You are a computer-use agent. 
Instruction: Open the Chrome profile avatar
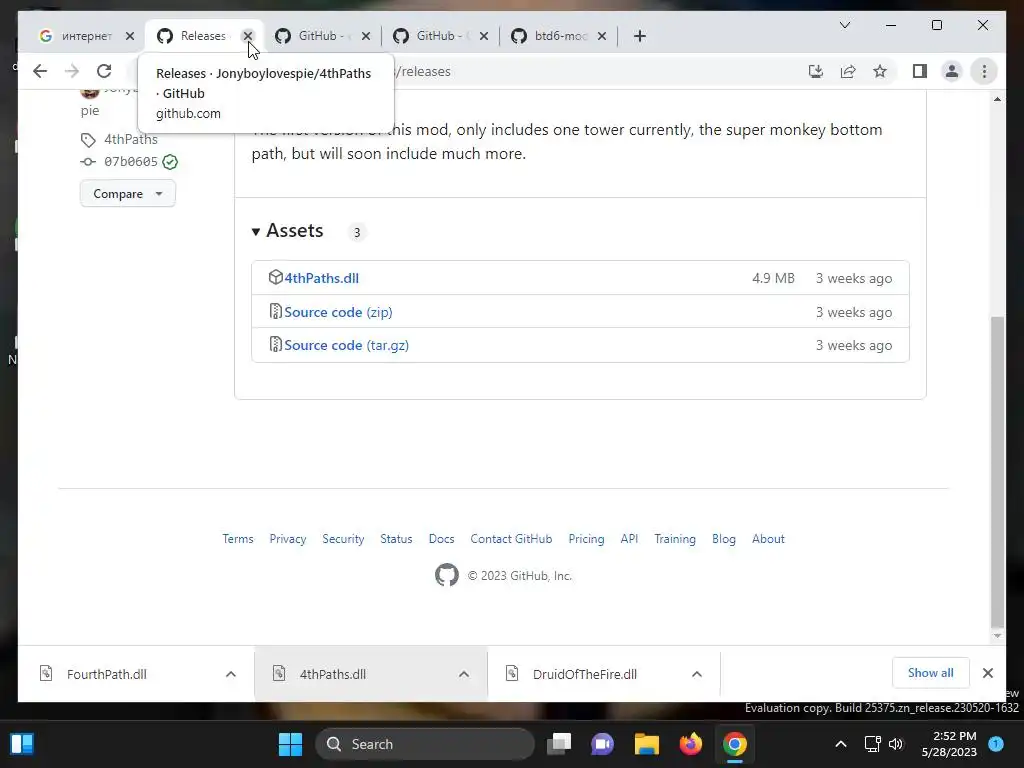(x=952, y=71)
